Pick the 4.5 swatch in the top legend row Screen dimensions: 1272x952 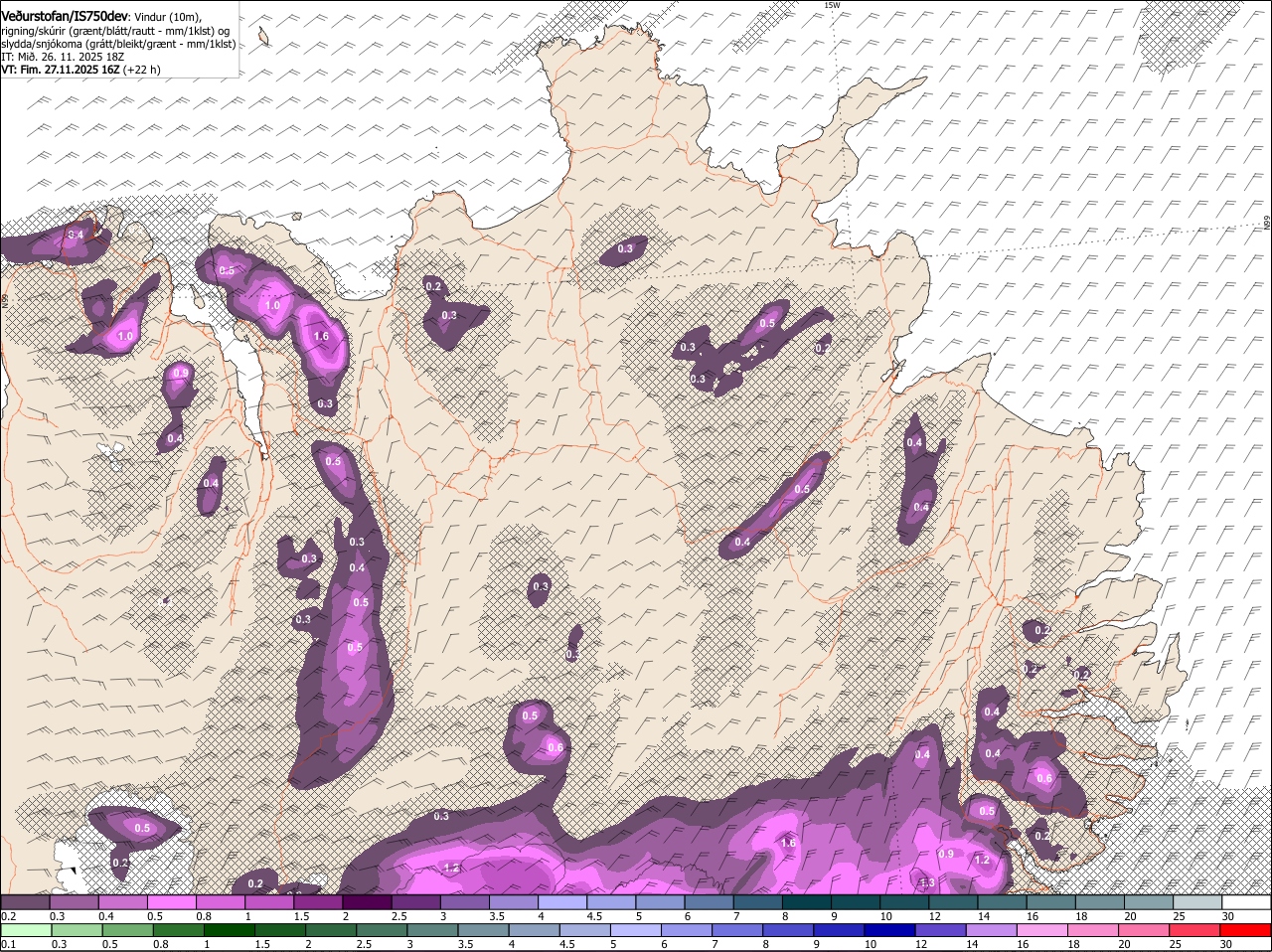(x=611, y=902)
